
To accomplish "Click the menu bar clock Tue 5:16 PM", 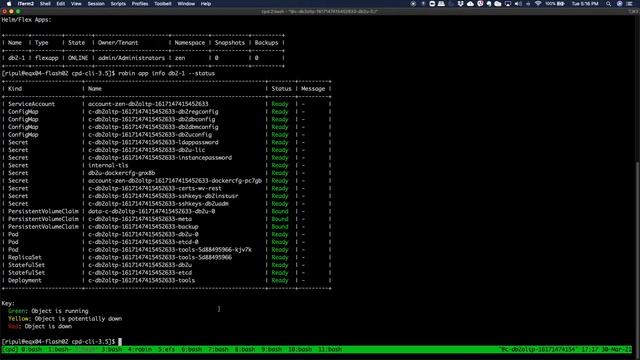I will (x=585, y=4).
